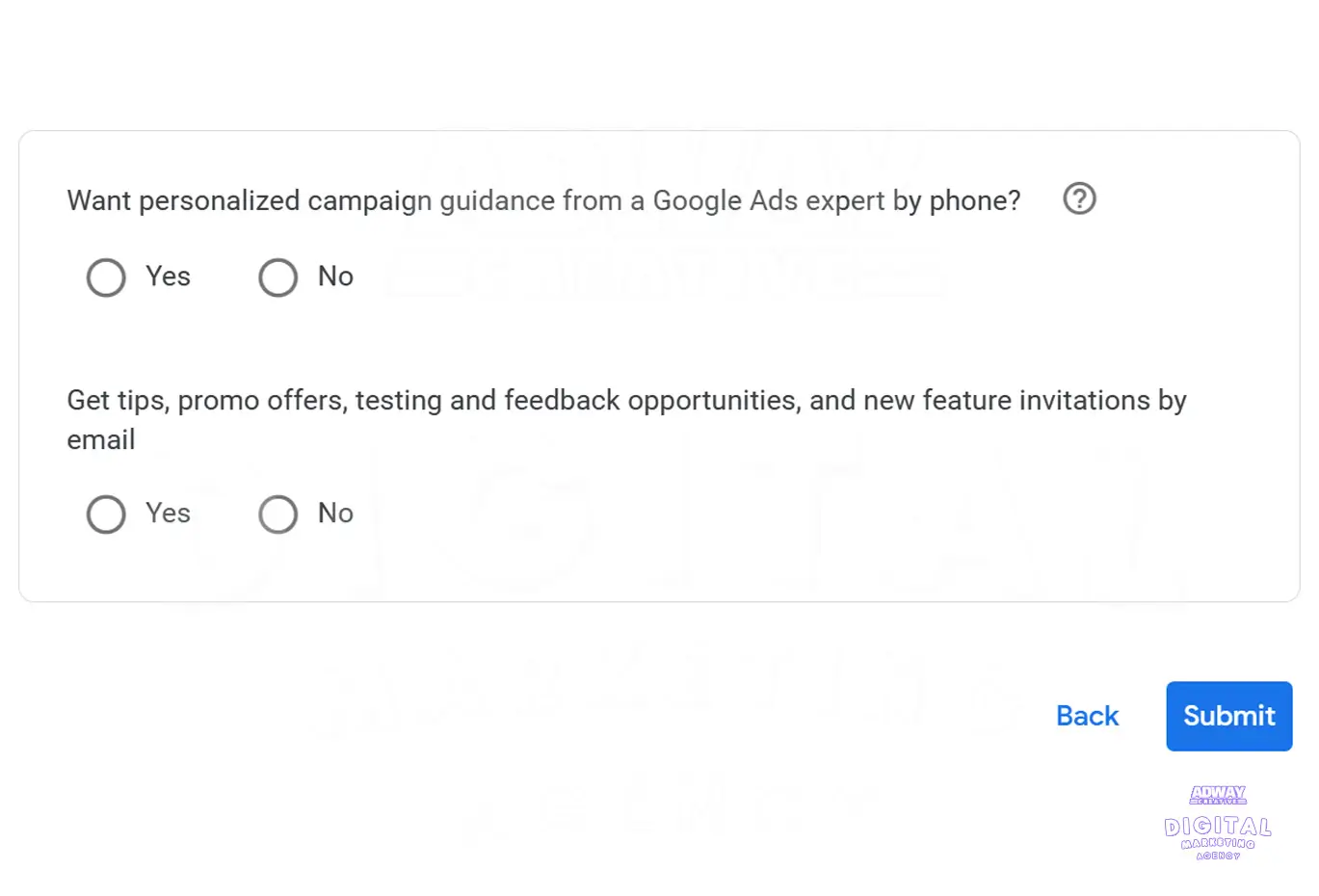Click the "Yes" label beside the phone radio
This screenshot has width=1319, height=896.
point(168,277)
